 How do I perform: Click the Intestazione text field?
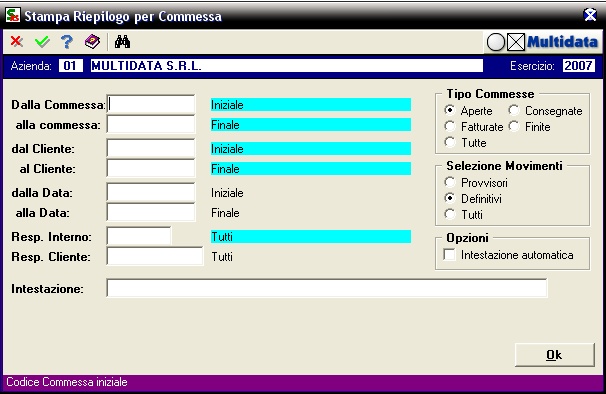tap(327, 288)
